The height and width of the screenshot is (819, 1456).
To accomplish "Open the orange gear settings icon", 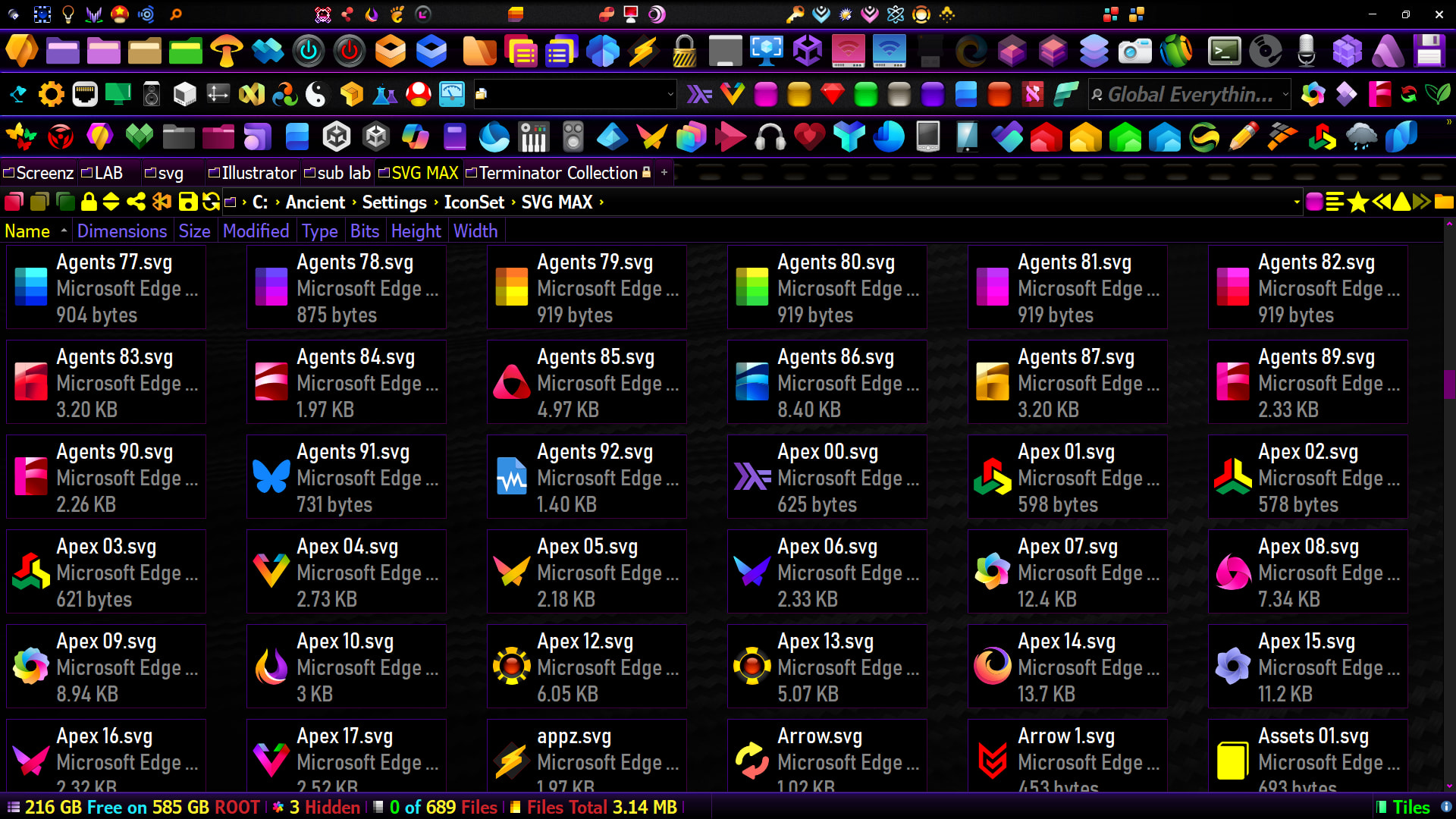I will point(52,95).
